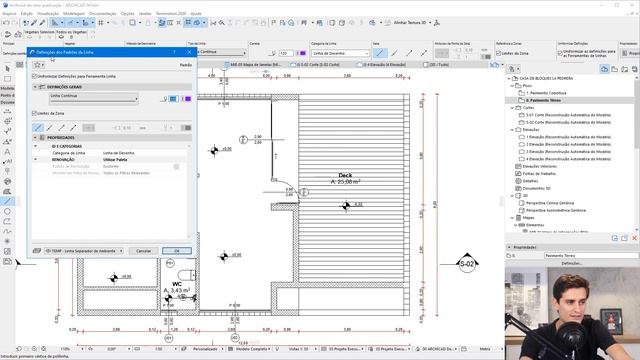This screenshot has height=360, width=640.
Task: Click the dialog help question mark
Action: click(x=175, y=52)
